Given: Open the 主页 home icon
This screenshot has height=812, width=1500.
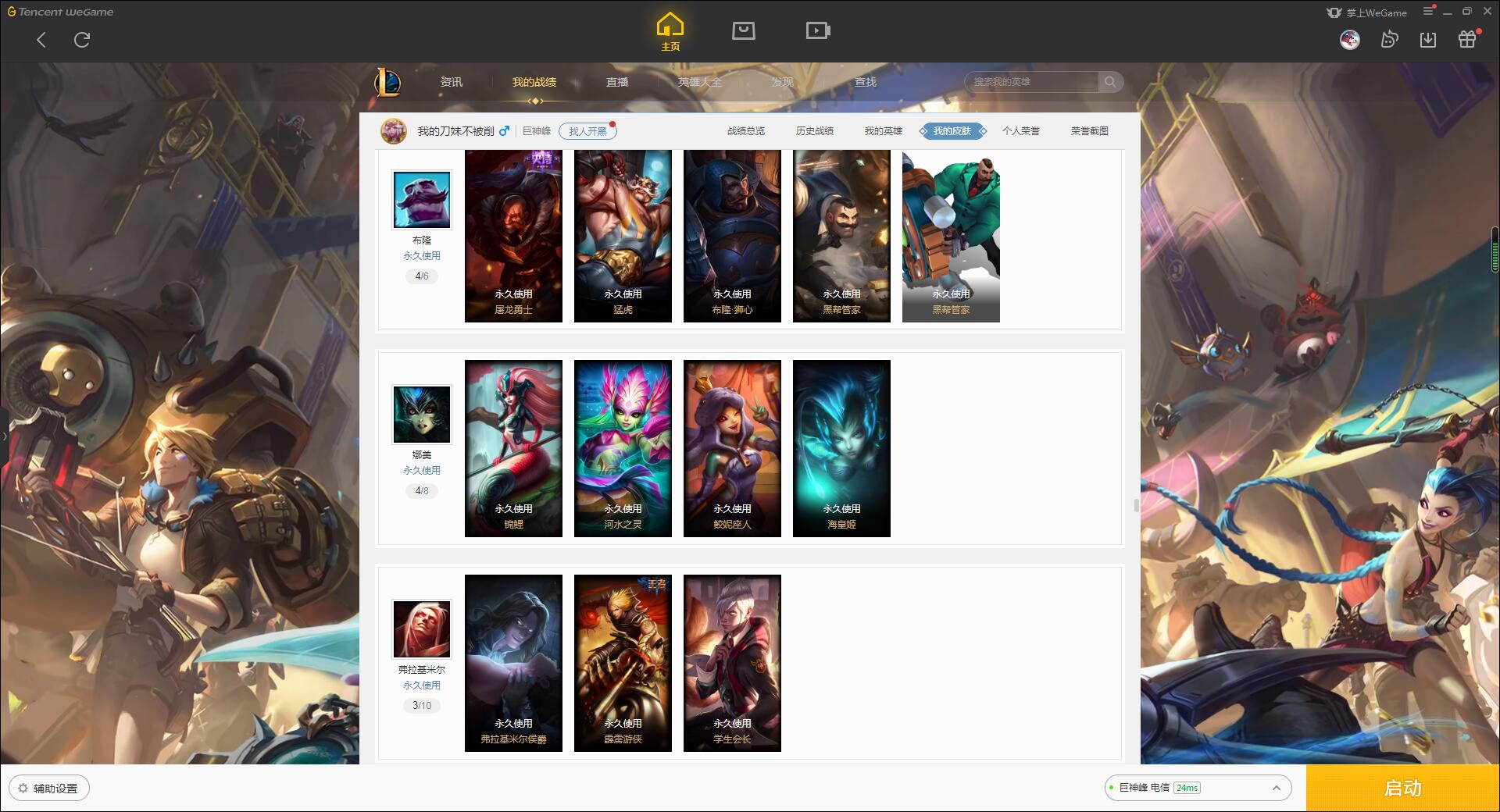Looking at the screenshot, I should (670, 32).
